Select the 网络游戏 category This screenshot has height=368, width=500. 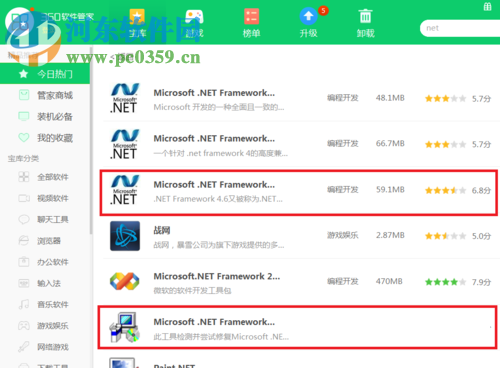point(53,347)
